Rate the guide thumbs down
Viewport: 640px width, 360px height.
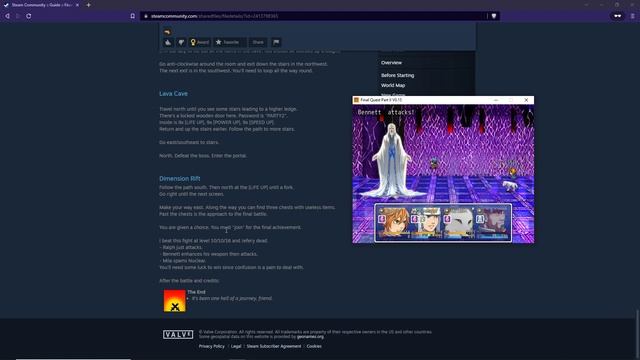[x=181, y=42]
